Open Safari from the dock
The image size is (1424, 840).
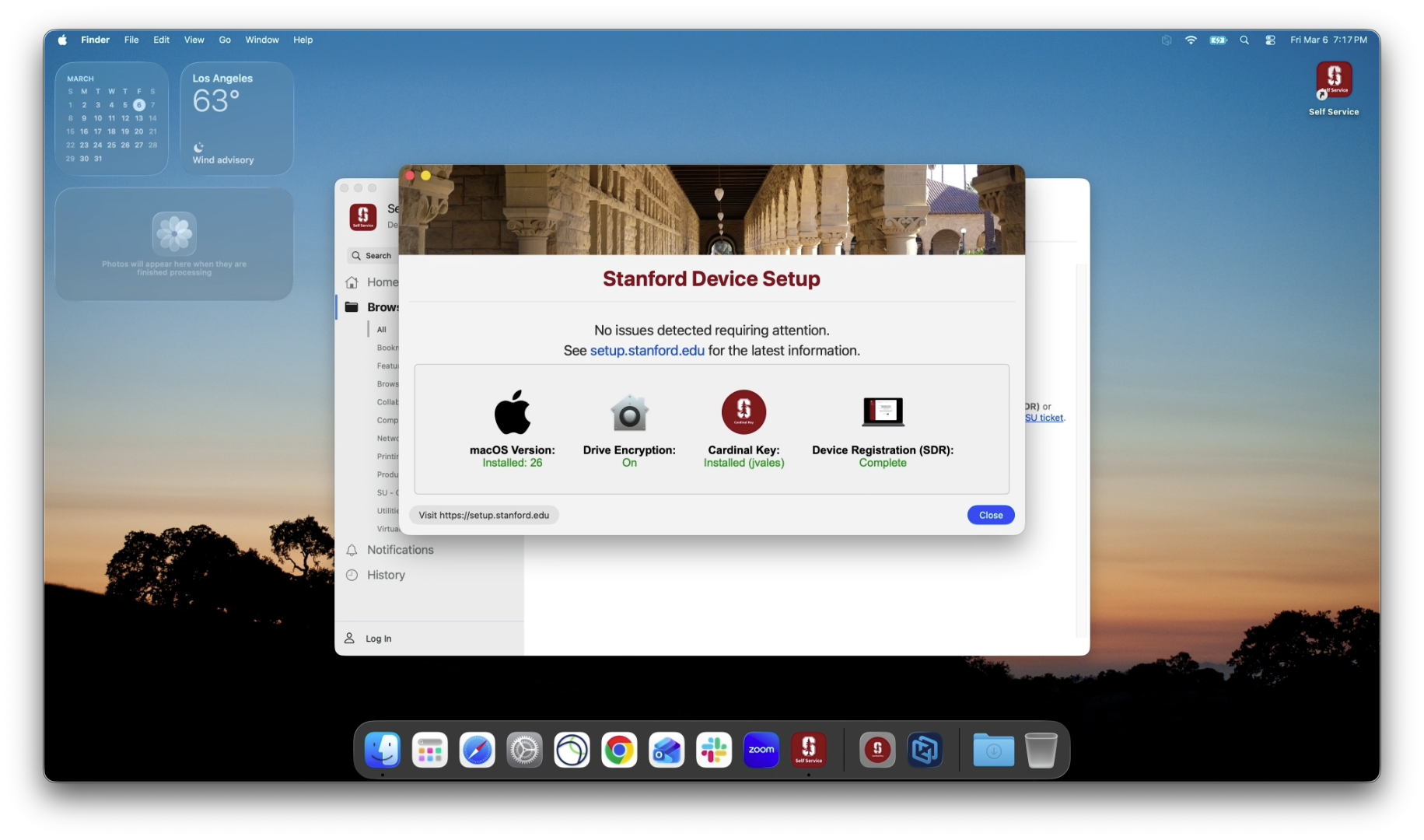click(x=477, y=750)
